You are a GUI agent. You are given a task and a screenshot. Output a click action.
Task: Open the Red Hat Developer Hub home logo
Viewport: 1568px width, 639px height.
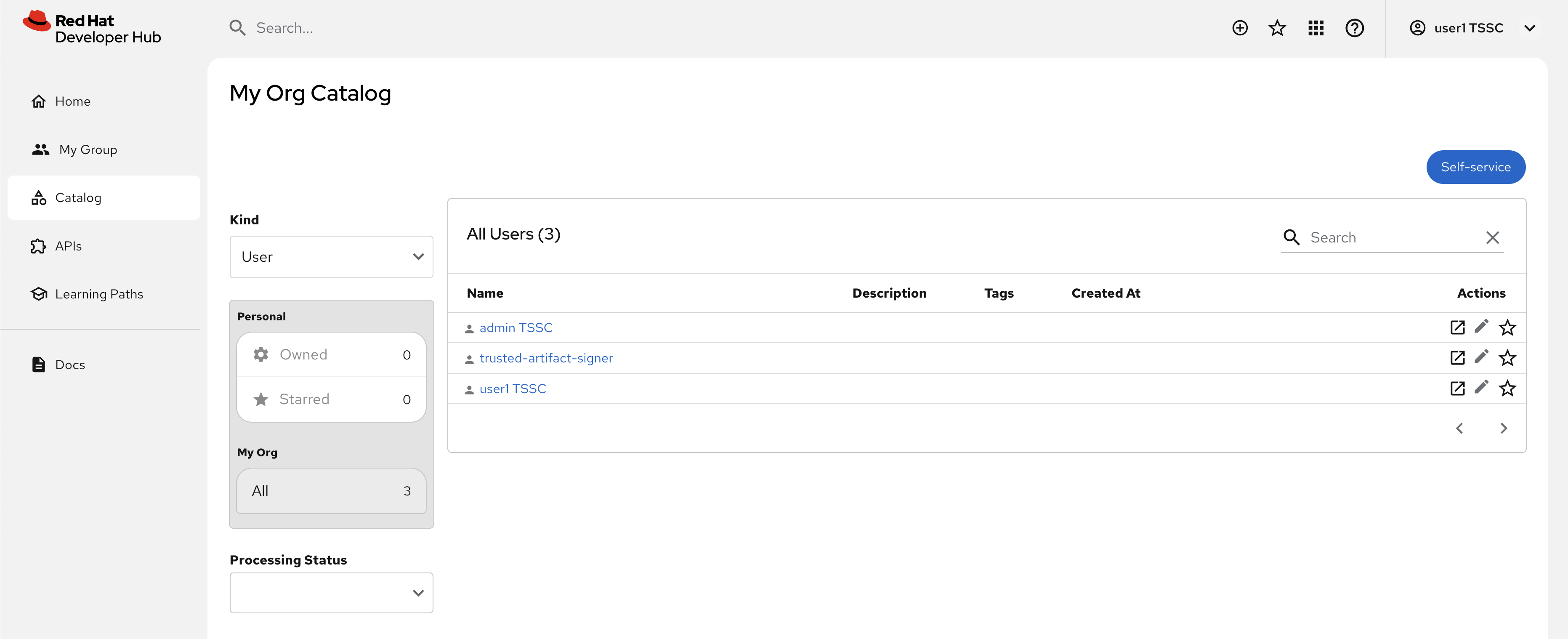pos(91,27)
